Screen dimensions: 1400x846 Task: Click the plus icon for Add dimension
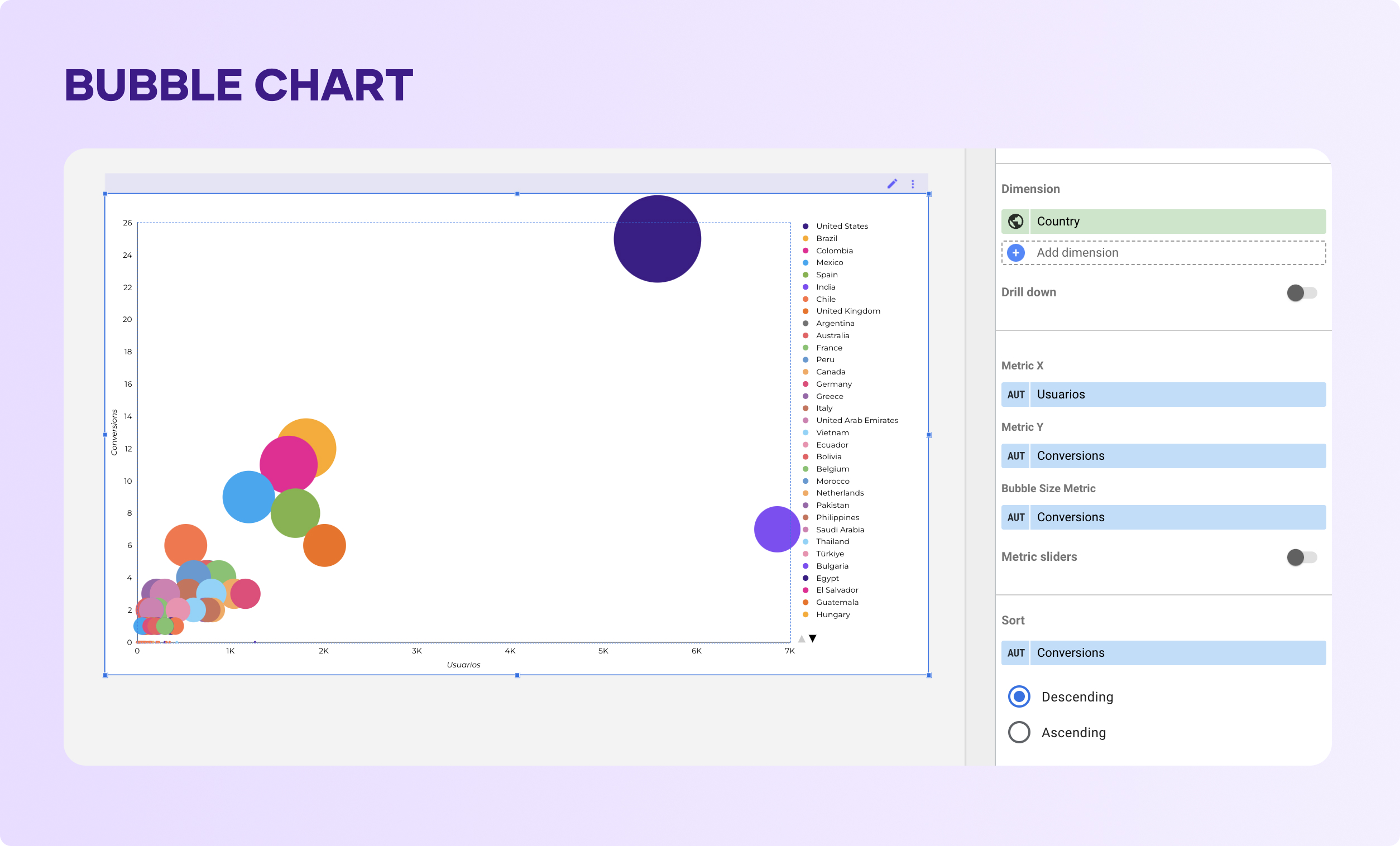1015,252
